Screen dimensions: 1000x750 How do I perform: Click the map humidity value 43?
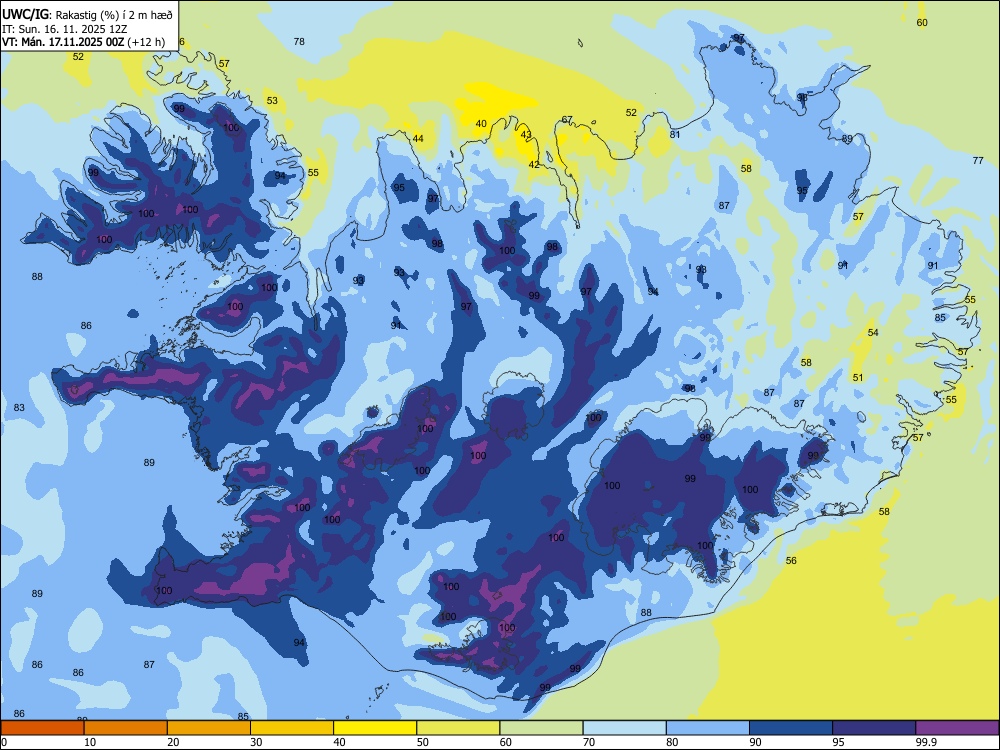[x=526, y=135]
